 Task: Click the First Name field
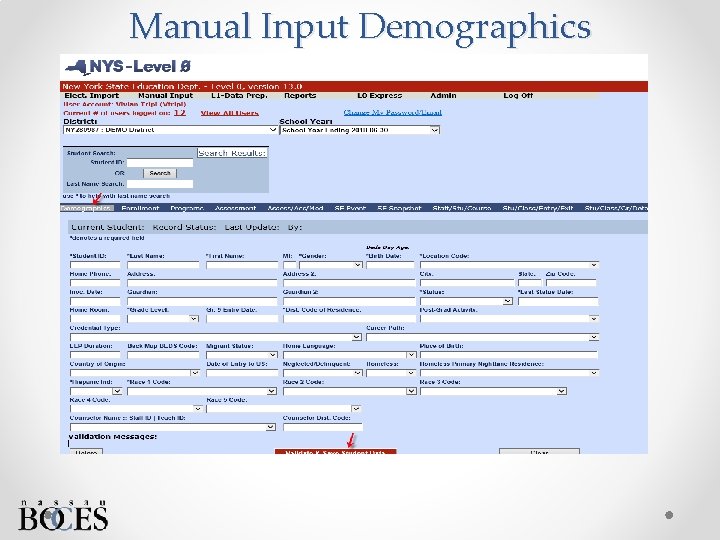coord(242,265)
